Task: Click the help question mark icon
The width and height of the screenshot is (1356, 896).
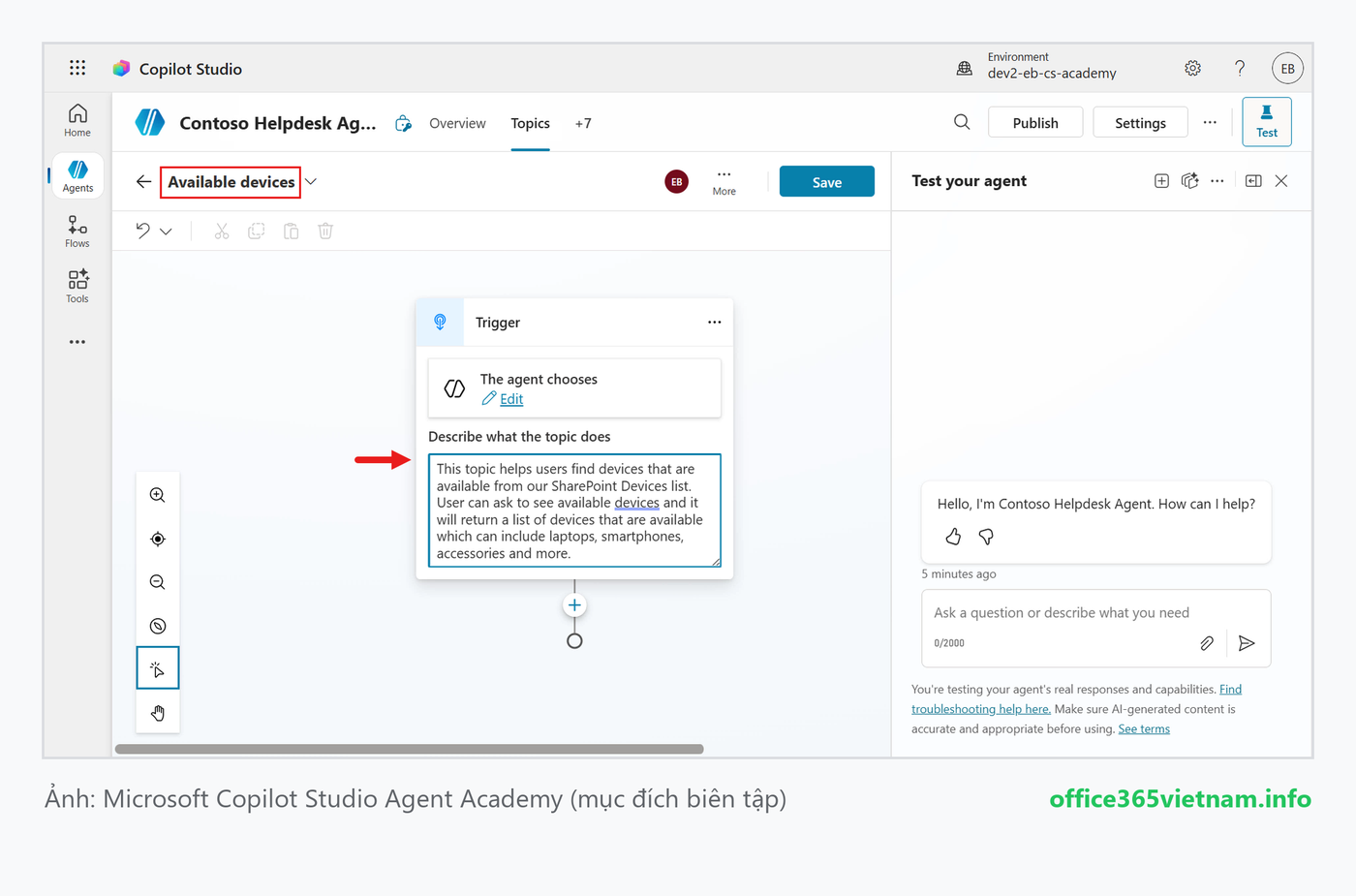Action: click(1240, 68)
